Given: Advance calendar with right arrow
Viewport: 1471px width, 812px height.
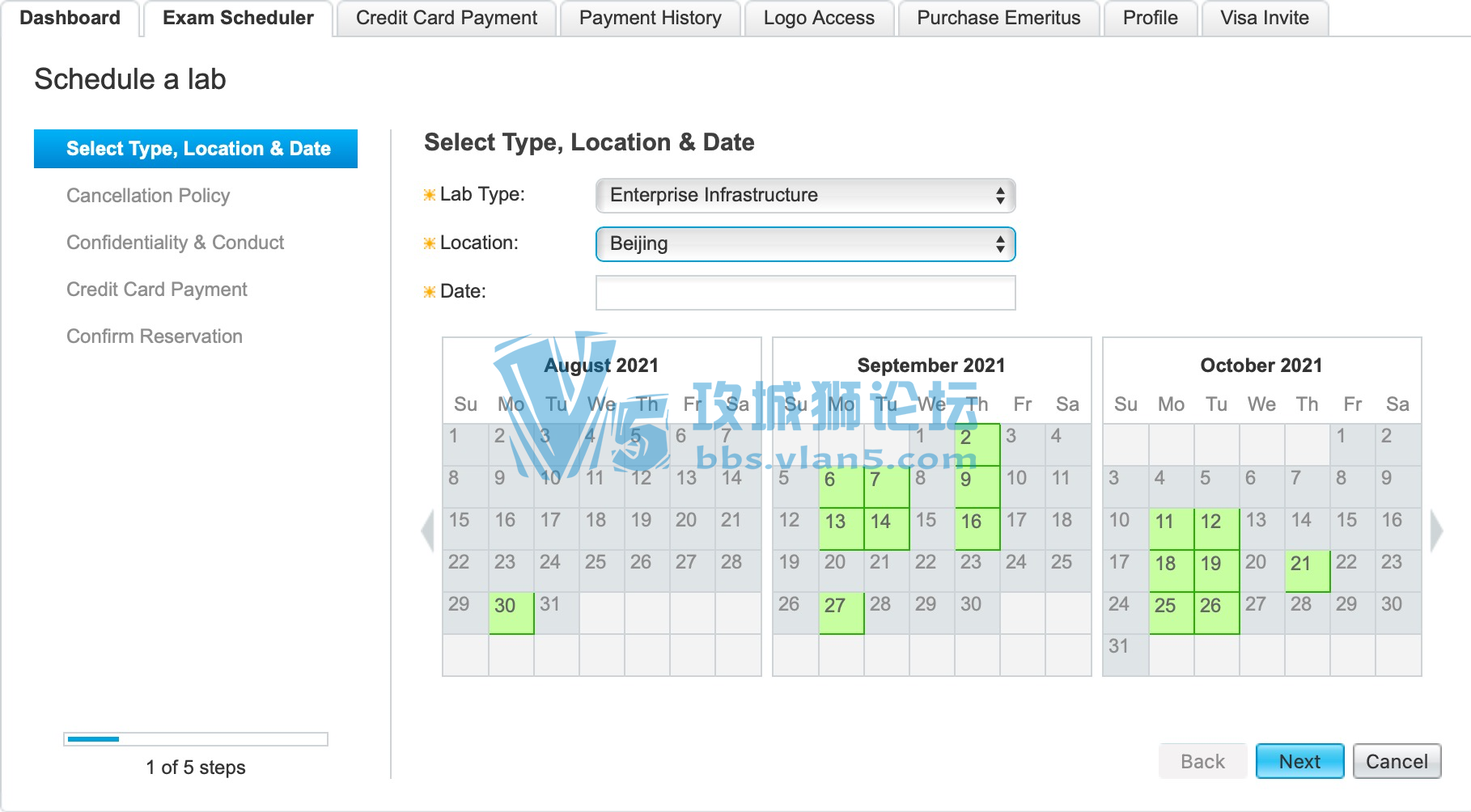Looking at the screenshot, I should (1436, 531).
